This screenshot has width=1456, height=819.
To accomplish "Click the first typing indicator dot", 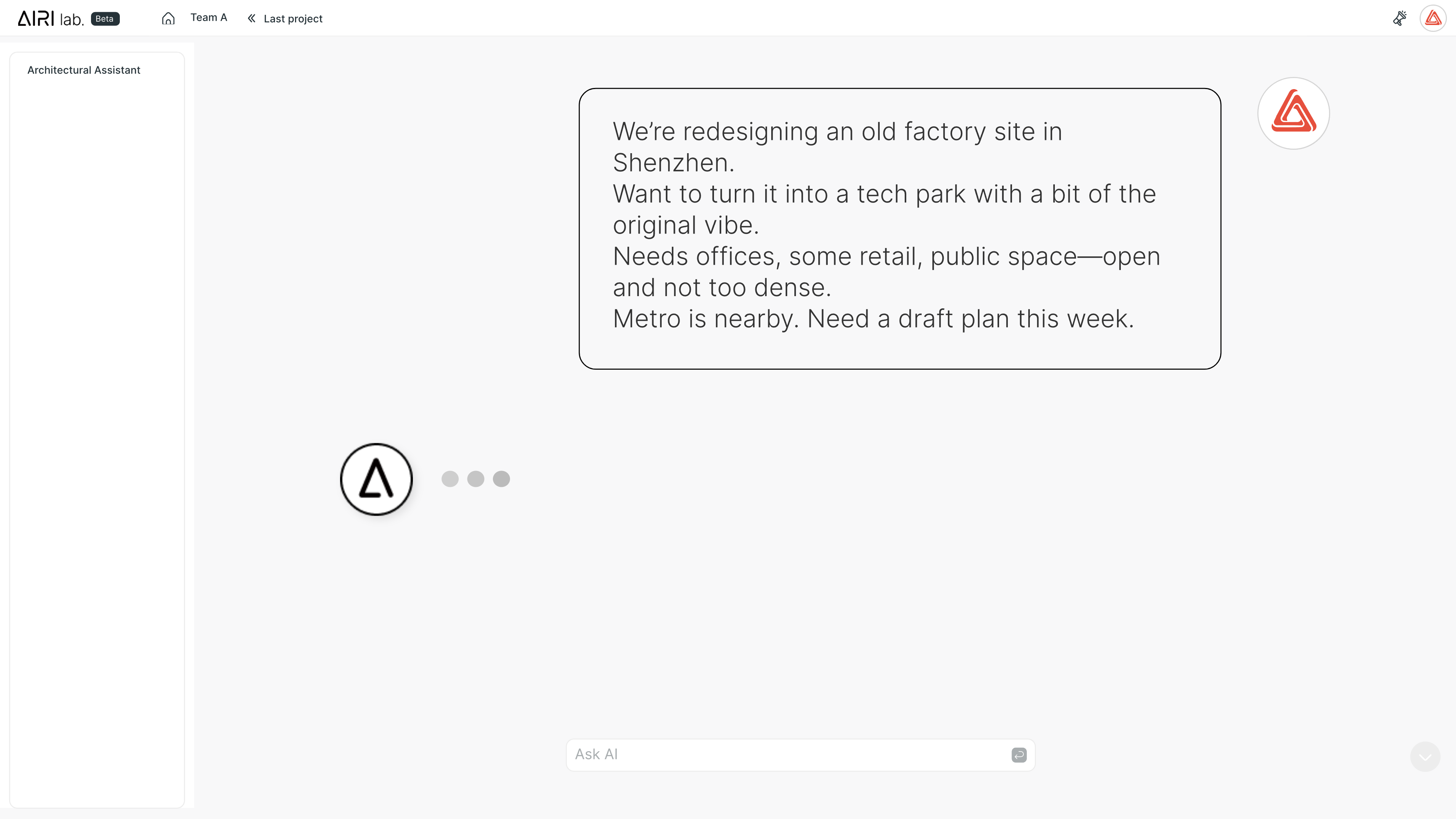I will pos(450,479).
